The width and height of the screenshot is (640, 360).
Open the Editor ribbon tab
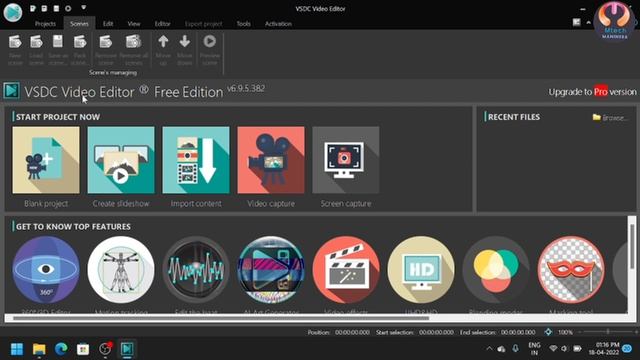[x=162, y=24]
